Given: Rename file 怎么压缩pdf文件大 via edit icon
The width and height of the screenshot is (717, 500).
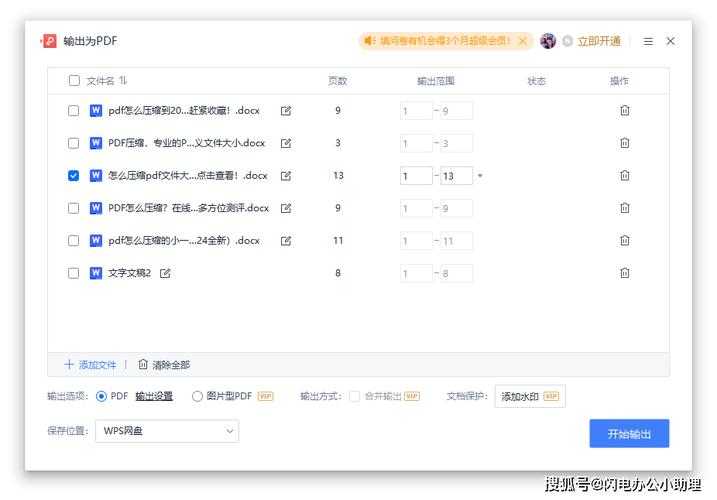Looking at the screenshot, I should click(x=286, y=176).
